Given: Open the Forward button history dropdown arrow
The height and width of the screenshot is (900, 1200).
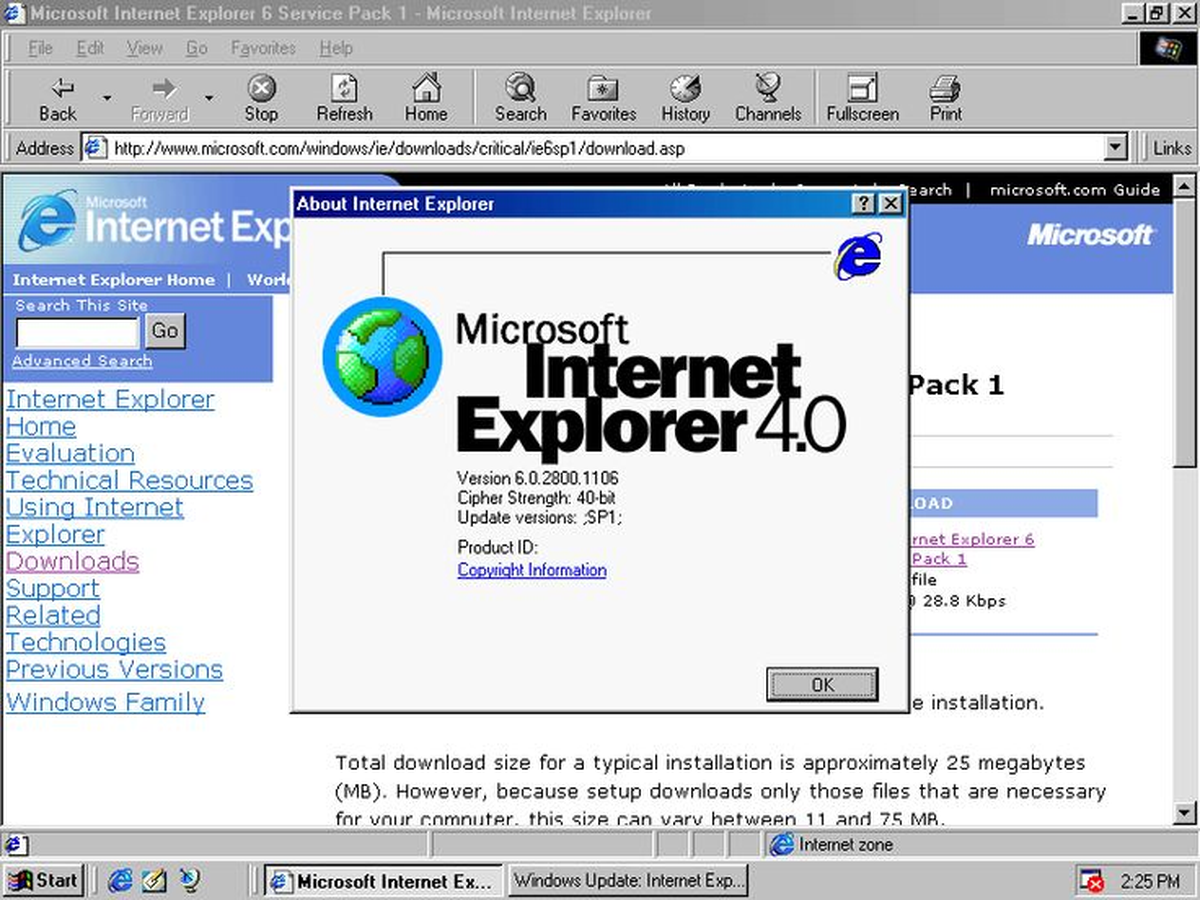Looking at the screenshot, I should [209, 98].
